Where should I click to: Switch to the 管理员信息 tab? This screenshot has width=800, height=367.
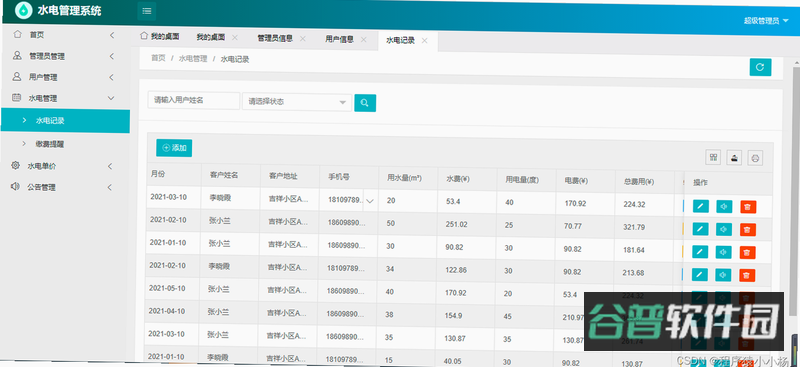pyautogui.click(x=274, y=38)
